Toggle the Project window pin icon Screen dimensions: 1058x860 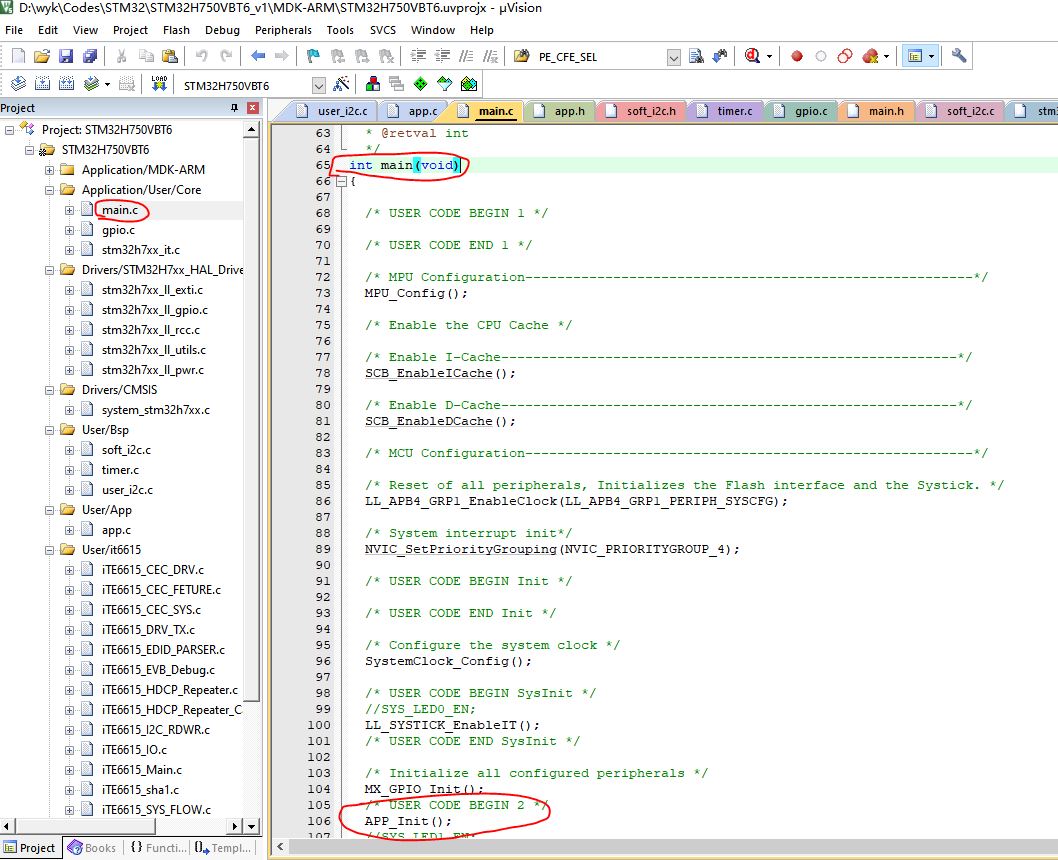(235, 108)
